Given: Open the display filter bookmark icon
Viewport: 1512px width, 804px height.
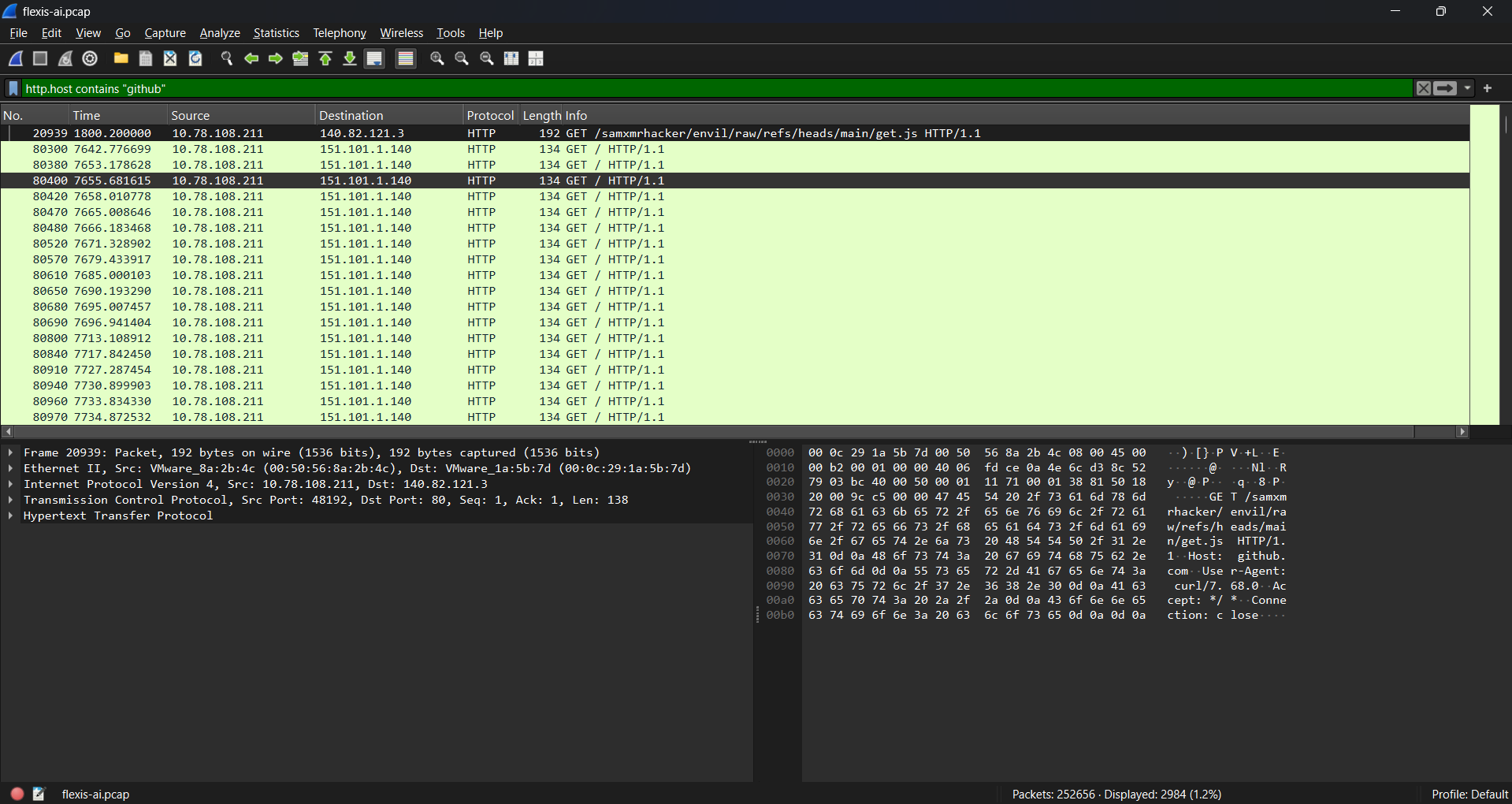Looking at the screenshot, I should (13, 88).
